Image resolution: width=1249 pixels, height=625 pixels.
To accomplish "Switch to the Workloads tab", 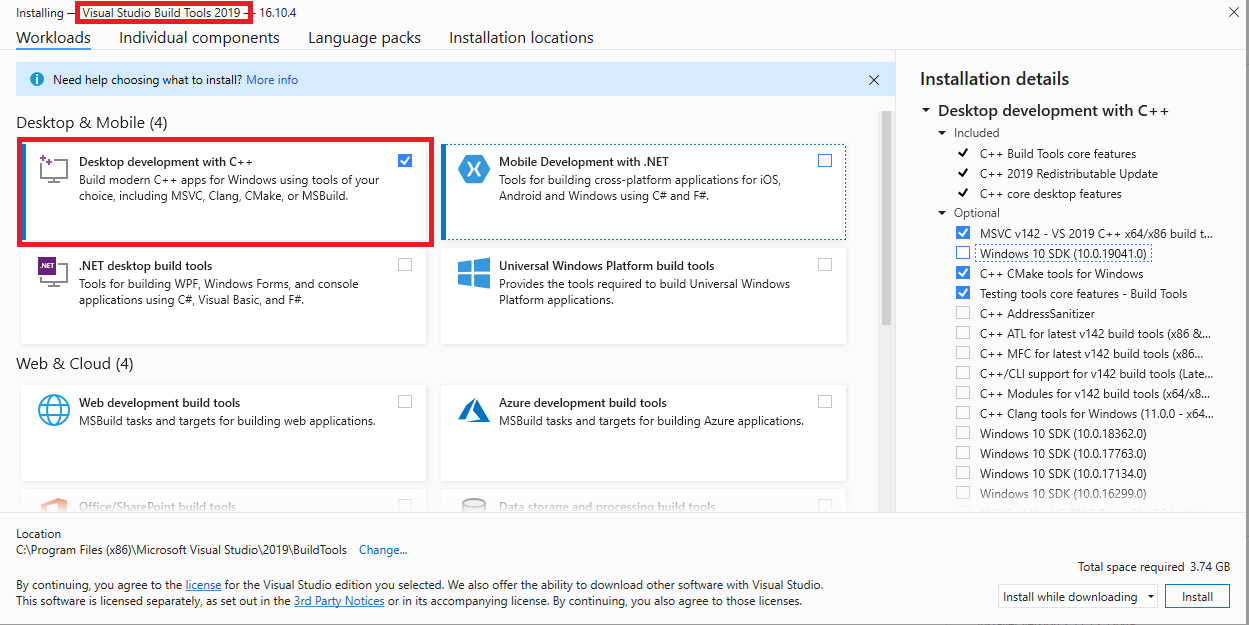I will tap(53, 38).
